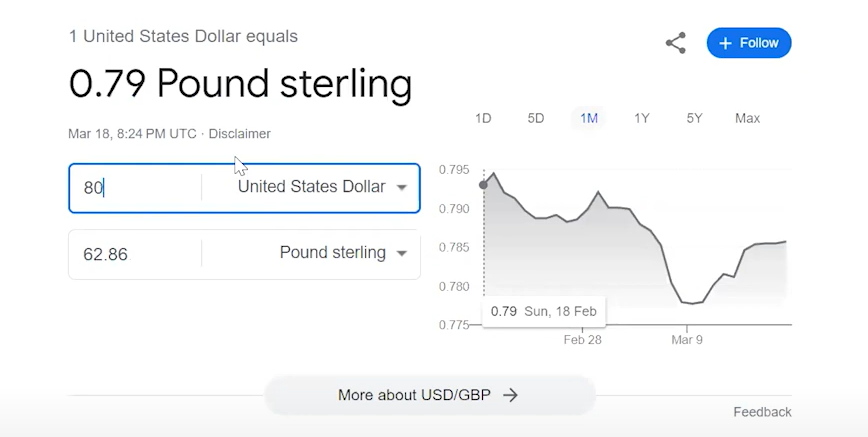Screen dimensions: 868x437
Task: Click the pound amount field showing 62.86
Action: pos(136,254)
